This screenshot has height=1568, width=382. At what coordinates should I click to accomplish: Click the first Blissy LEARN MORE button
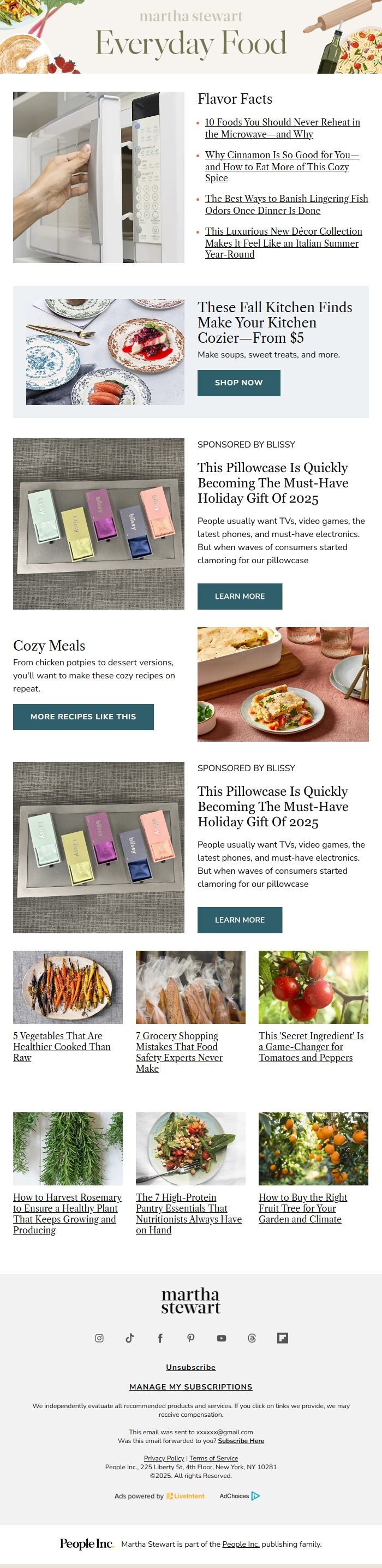(x=240, y=596)
